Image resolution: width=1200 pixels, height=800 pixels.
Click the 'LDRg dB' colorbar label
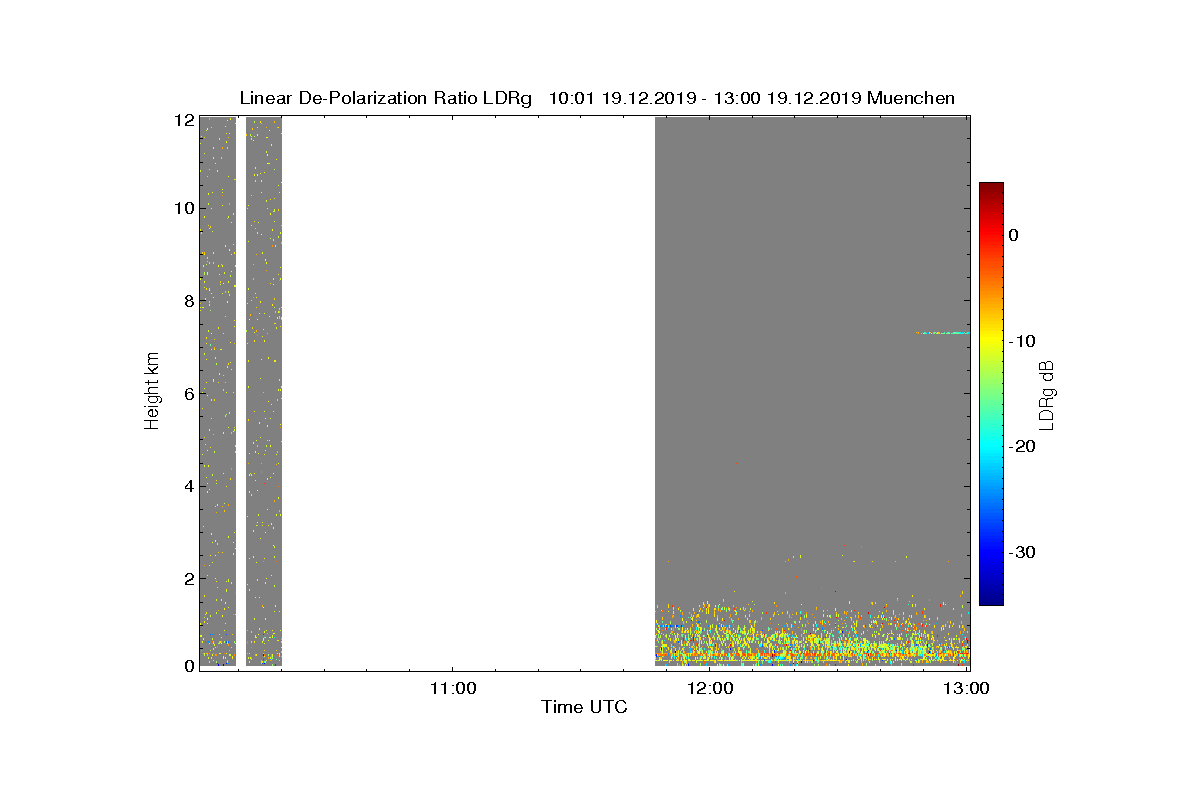(1046, 394)
